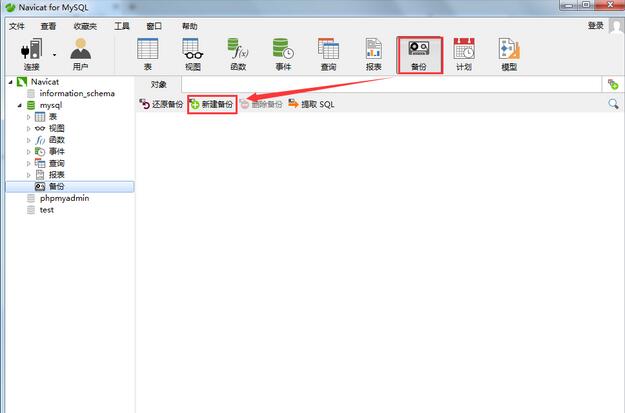This screenshot has height=413, width=625.
Task: Switch to the 对象 tab
Action: (x=159, y=85)
